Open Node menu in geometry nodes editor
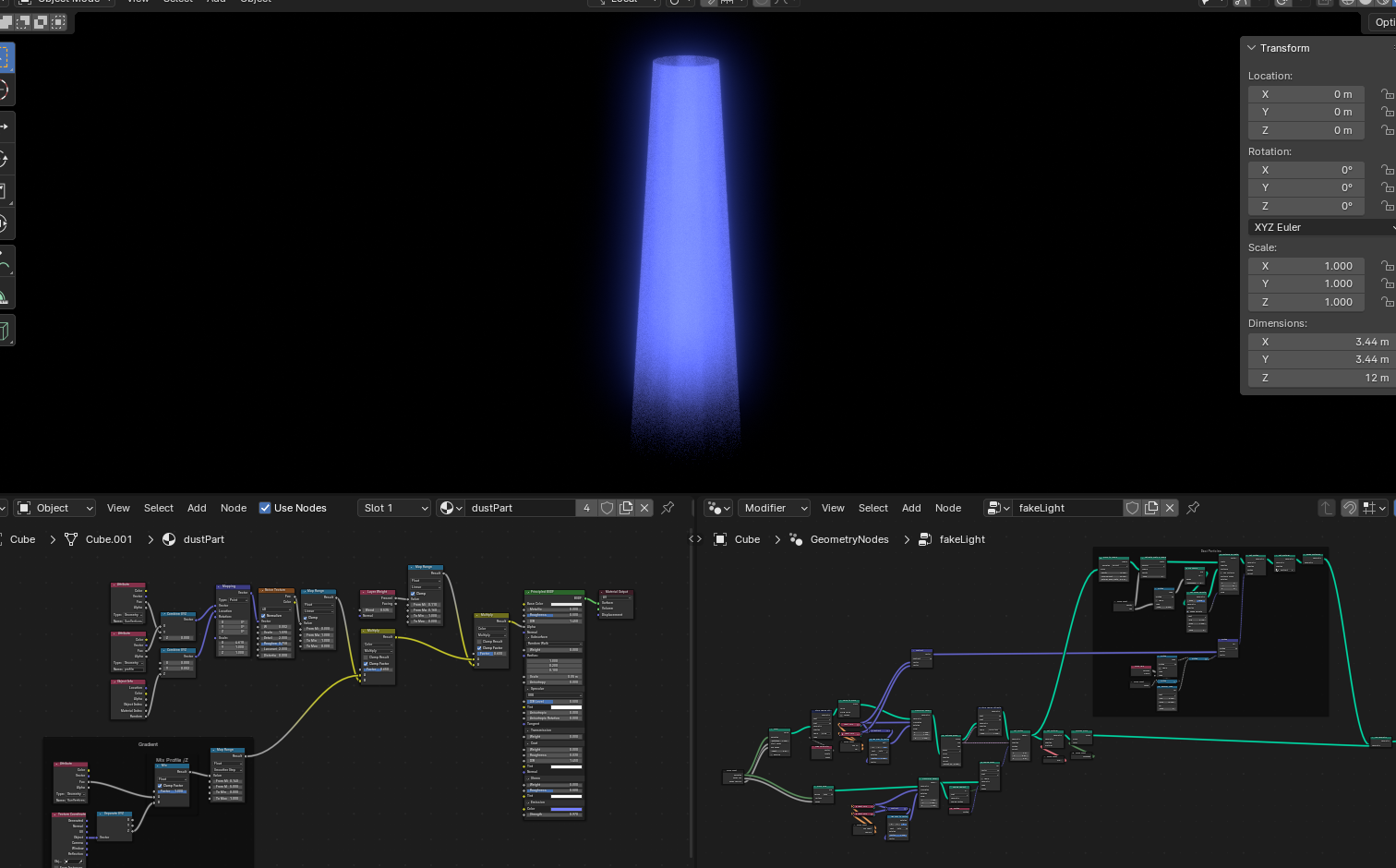 pos(947,508)
